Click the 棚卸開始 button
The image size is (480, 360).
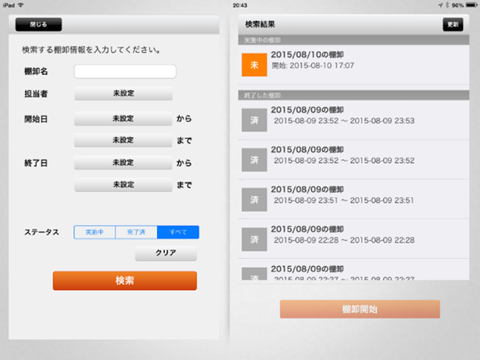pyautogui.click(x=360, y=309)
